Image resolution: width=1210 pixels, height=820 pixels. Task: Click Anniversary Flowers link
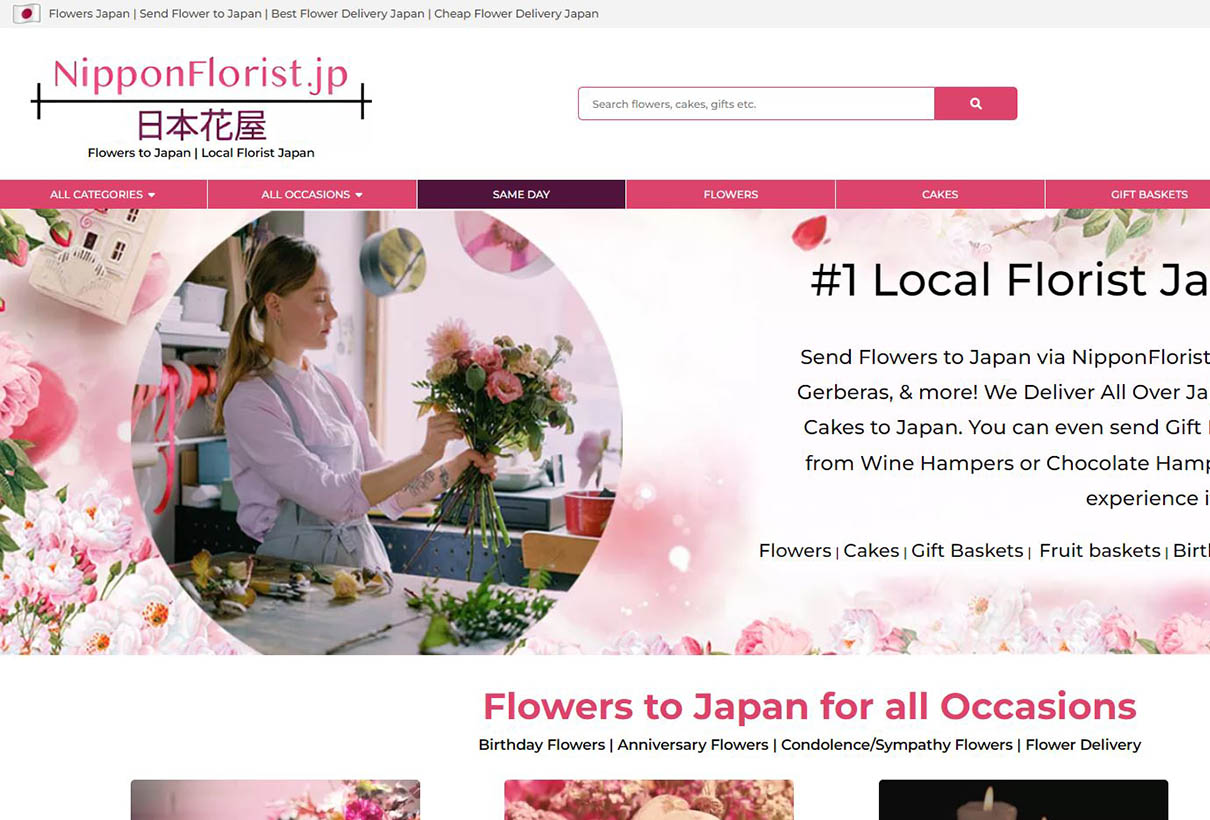[x=693, y=745]
